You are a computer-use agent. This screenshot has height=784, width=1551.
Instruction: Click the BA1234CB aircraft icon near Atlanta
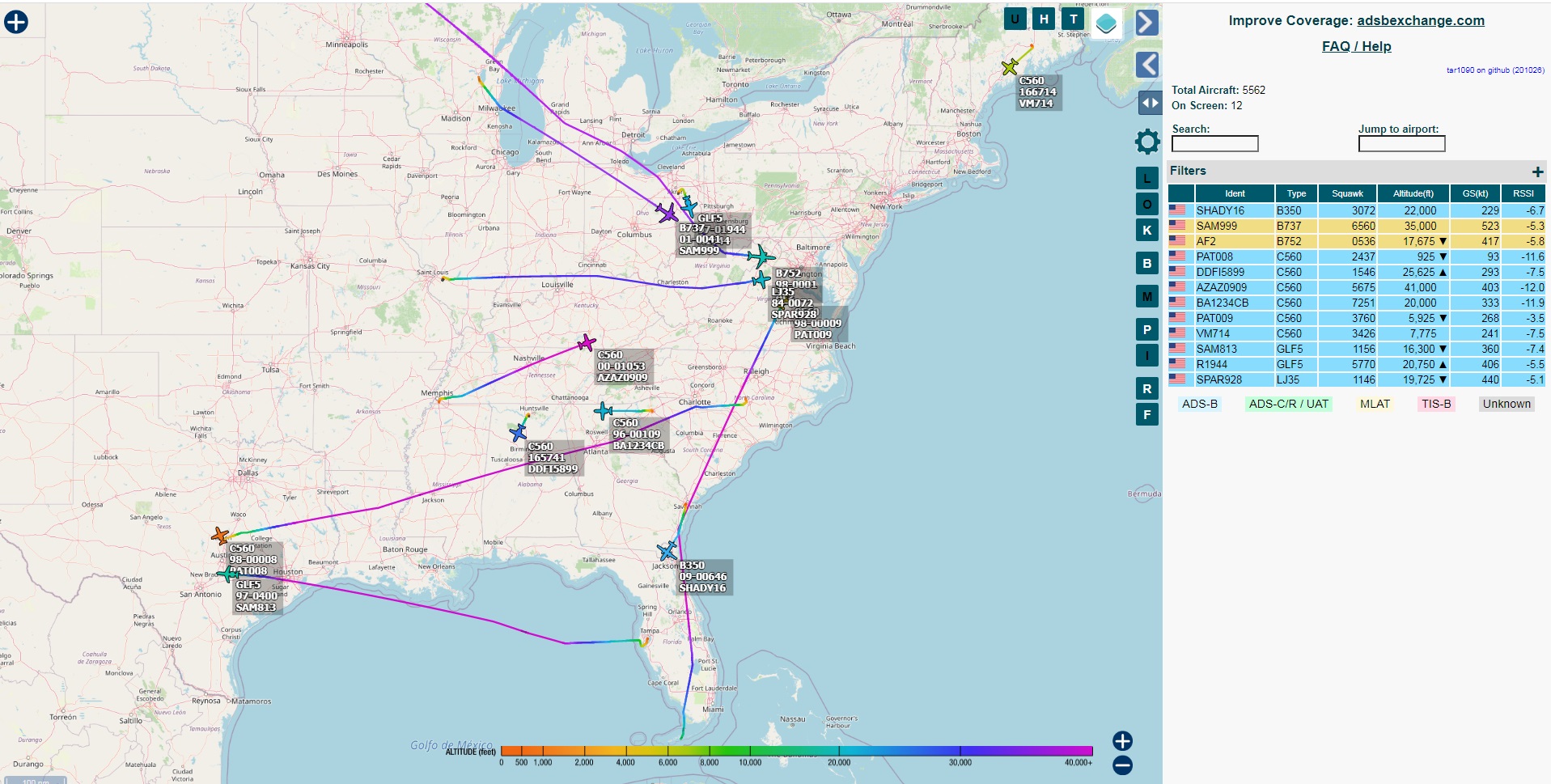(x=604, y=411)
